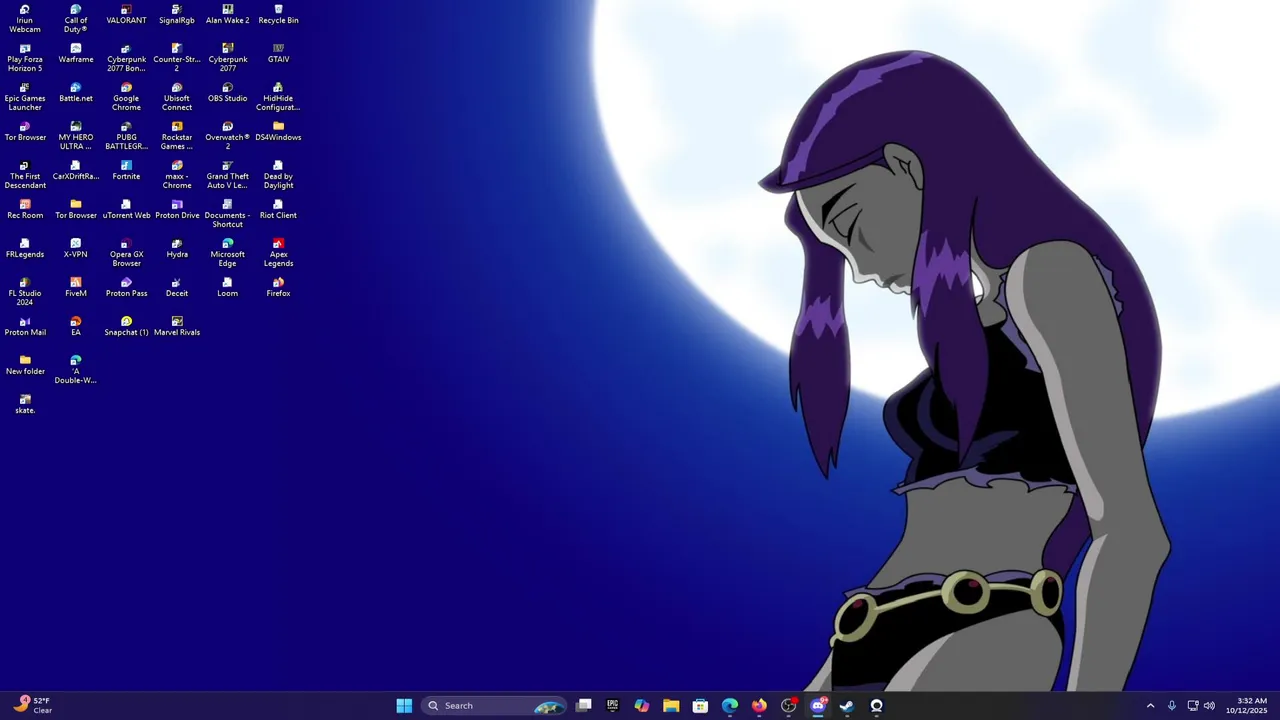
Task: Select the Opera GX Browser shortcut
Action: (x=126, y=252)
